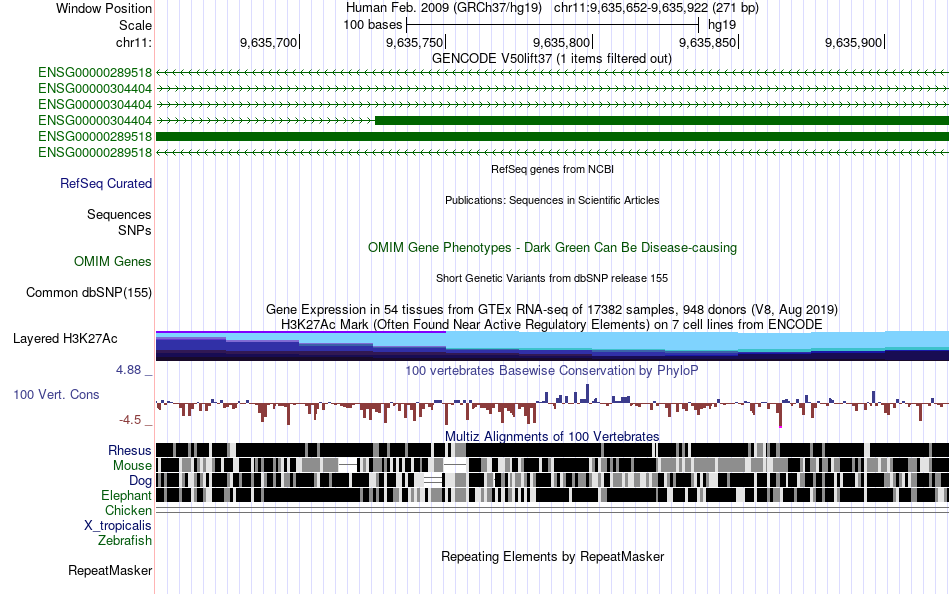Viewport: 950px width, 594px height.
Task: Click the 9,635,850 ruler position
Action: click(x=708, y=42)
